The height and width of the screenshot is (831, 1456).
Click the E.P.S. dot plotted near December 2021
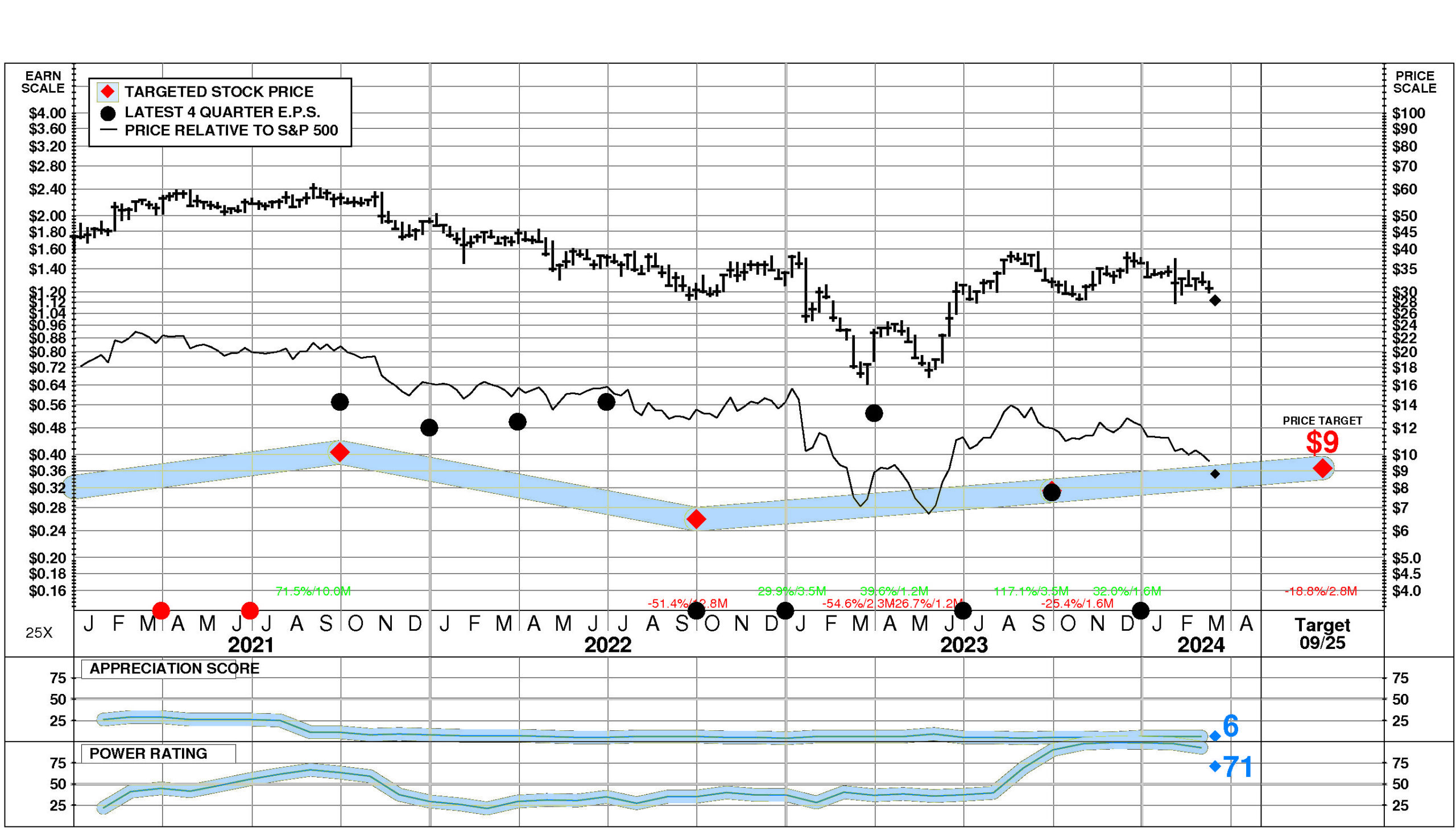pos(429,428)
